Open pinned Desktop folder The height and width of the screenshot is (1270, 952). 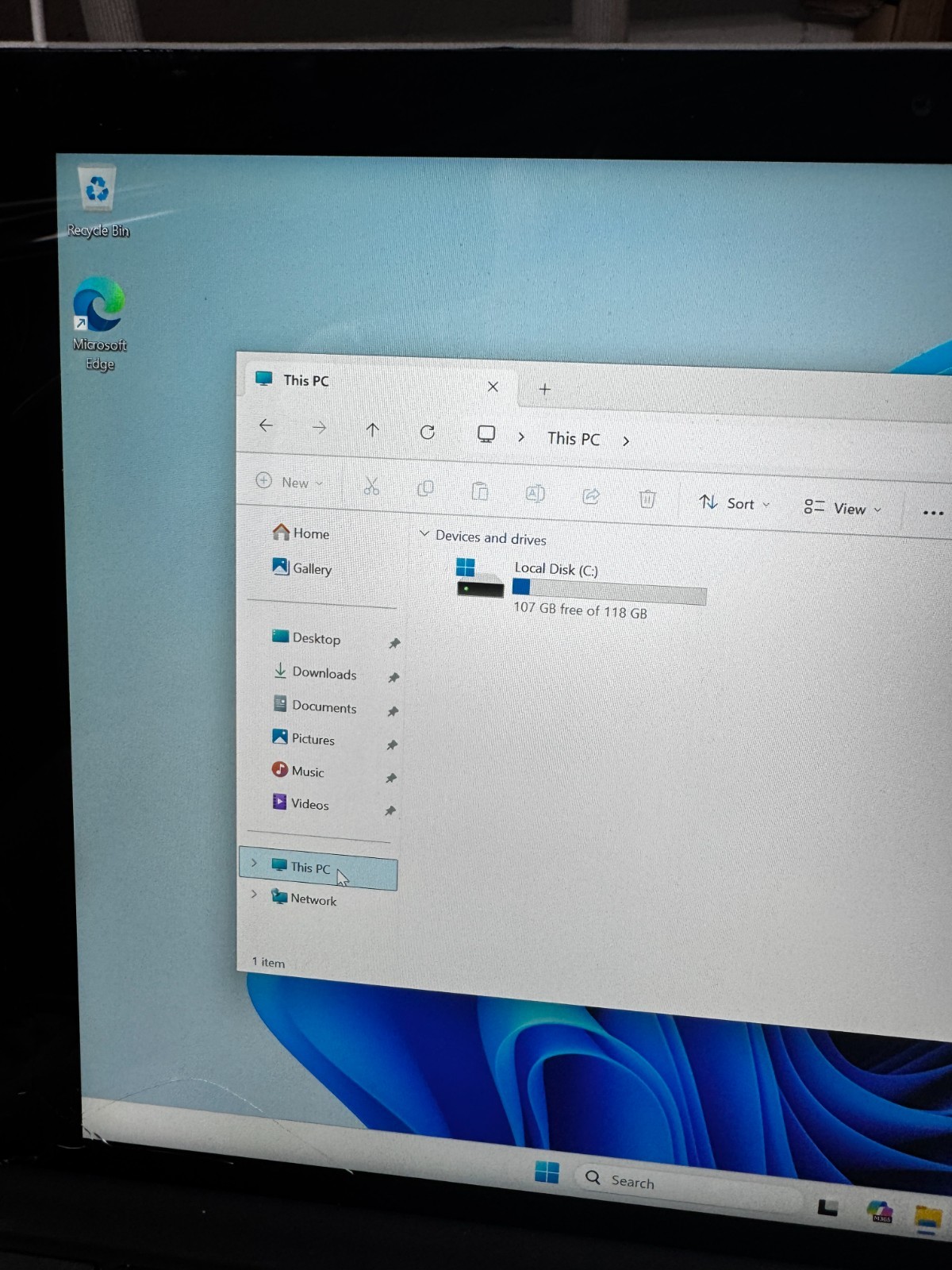(x=306, y=637)
